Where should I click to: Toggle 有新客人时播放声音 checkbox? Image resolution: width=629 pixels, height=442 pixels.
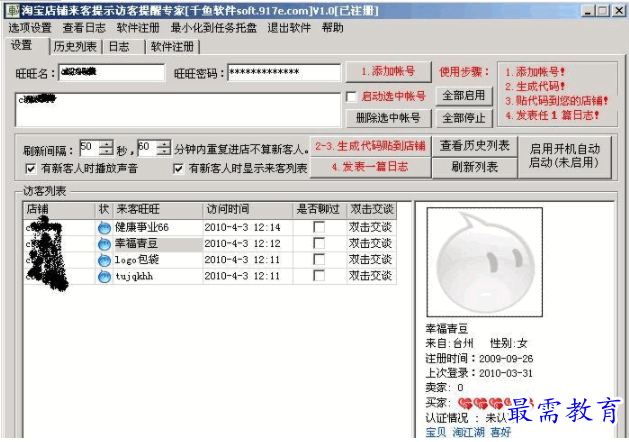click(x=30, y=168)
